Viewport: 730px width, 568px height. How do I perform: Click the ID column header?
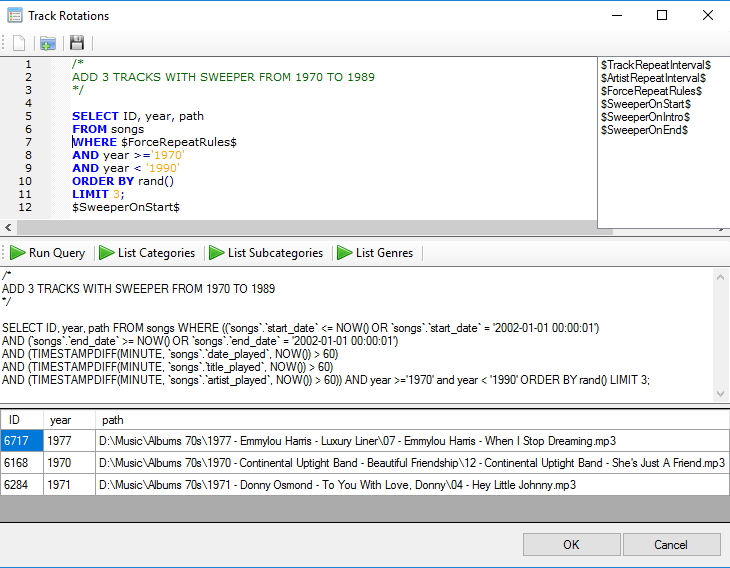22,420
